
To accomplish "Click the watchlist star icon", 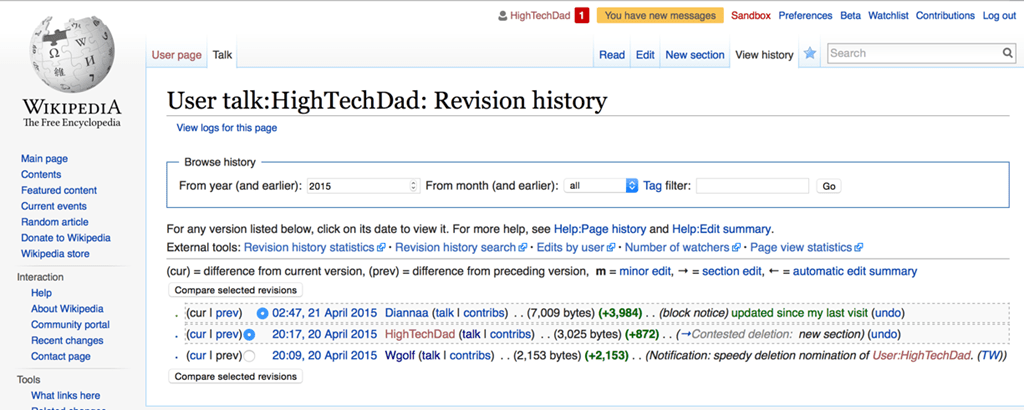I will 810,54.
